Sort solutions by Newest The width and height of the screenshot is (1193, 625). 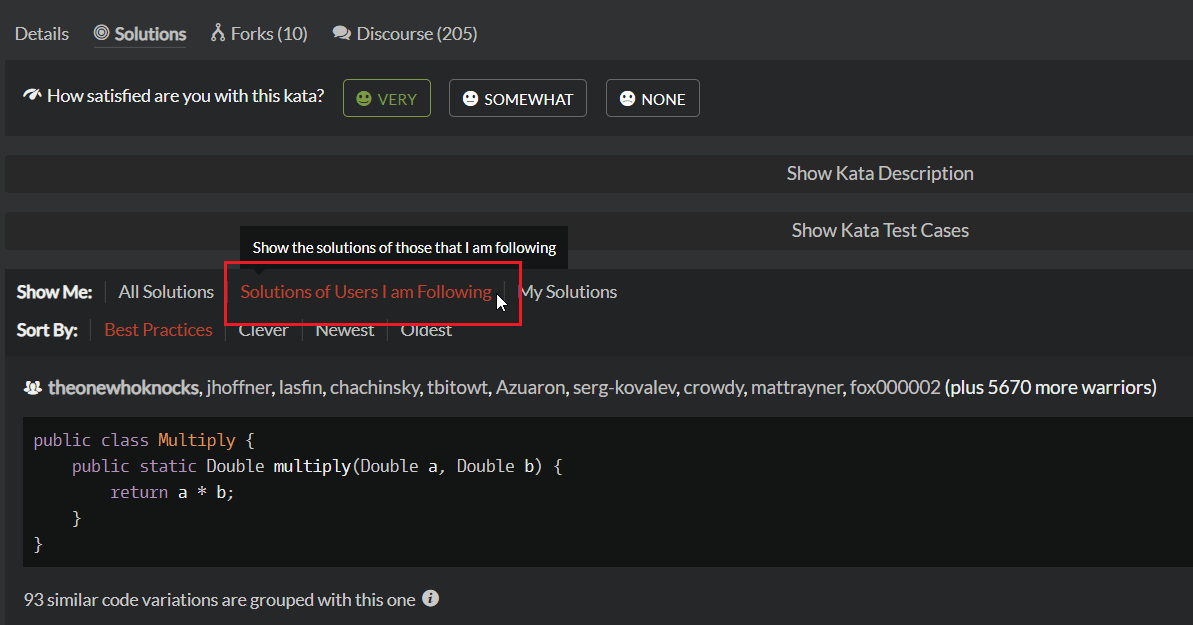pyautogui.click(x=345, y=330)
